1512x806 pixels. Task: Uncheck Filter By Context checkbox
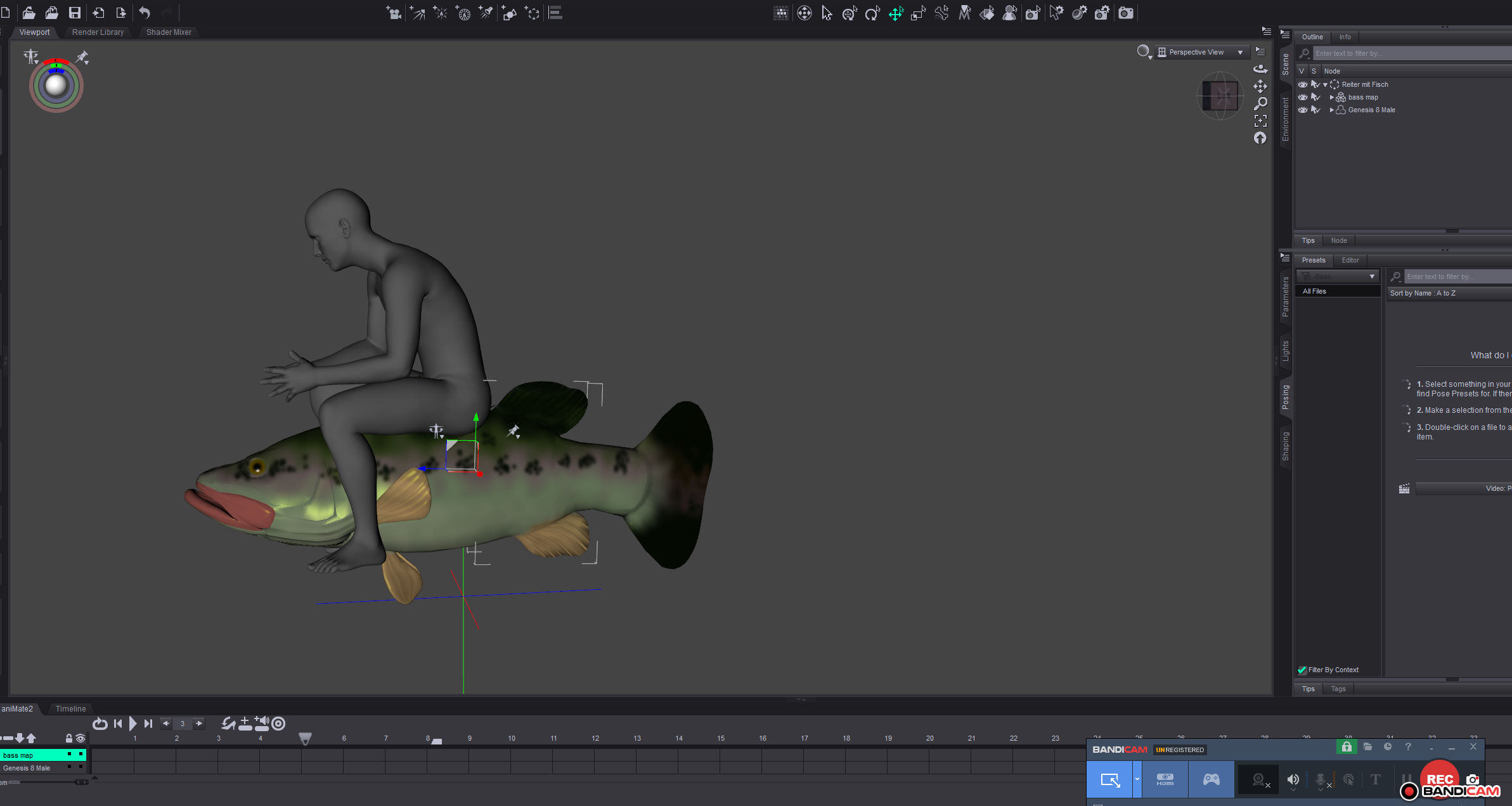pyautogui.click(x=1302, y=670)
